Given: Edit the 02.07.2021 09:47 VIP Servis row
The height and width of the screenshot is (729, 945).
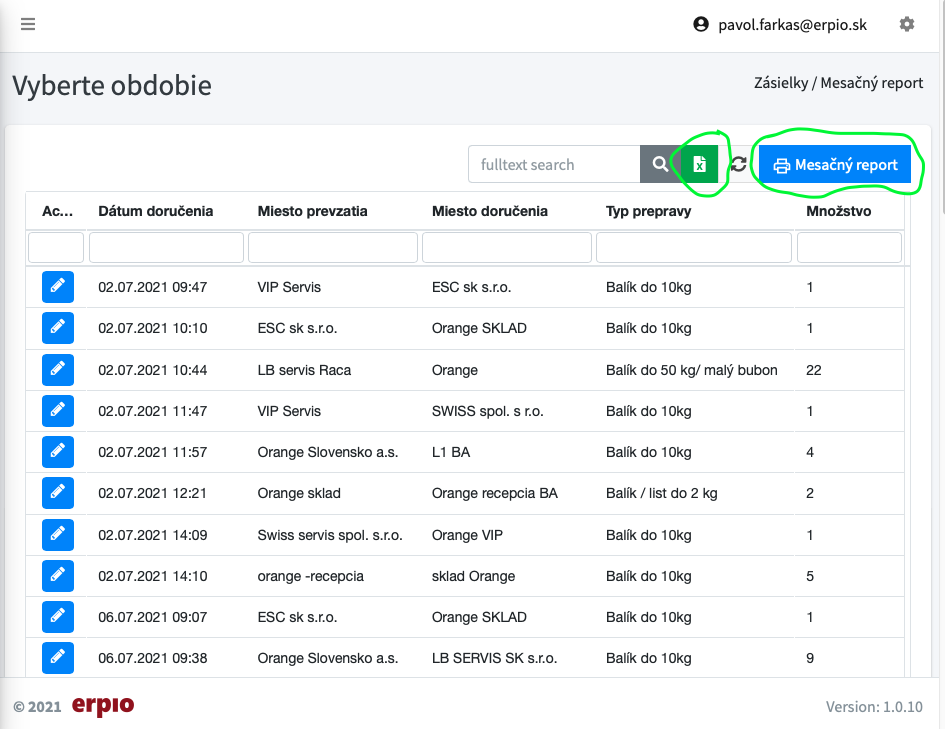Looking at the screenshot, I should pos(58,287).
